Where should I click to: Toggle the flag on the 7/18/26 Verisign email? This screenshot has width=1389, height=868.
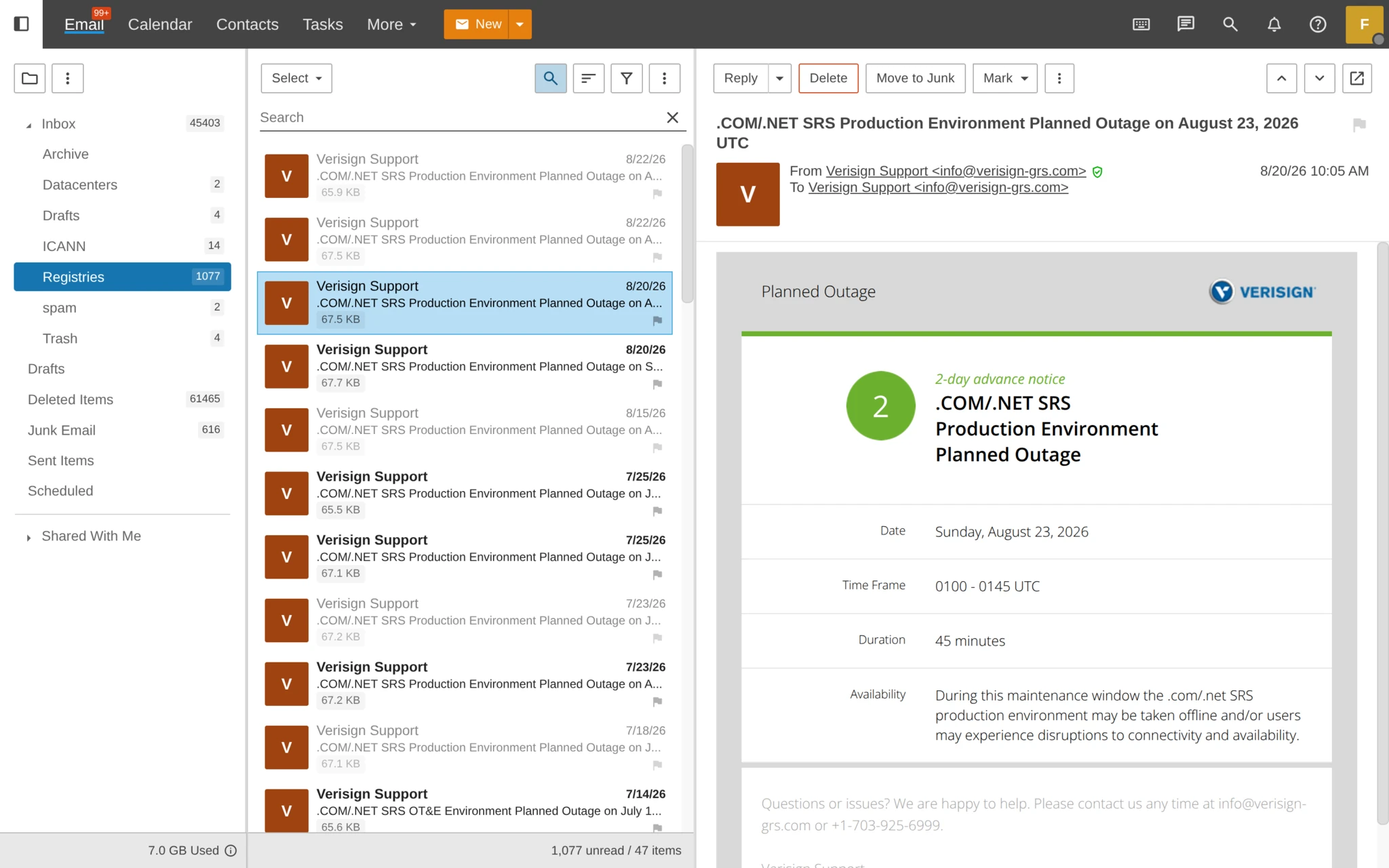[x=657, y=765]
